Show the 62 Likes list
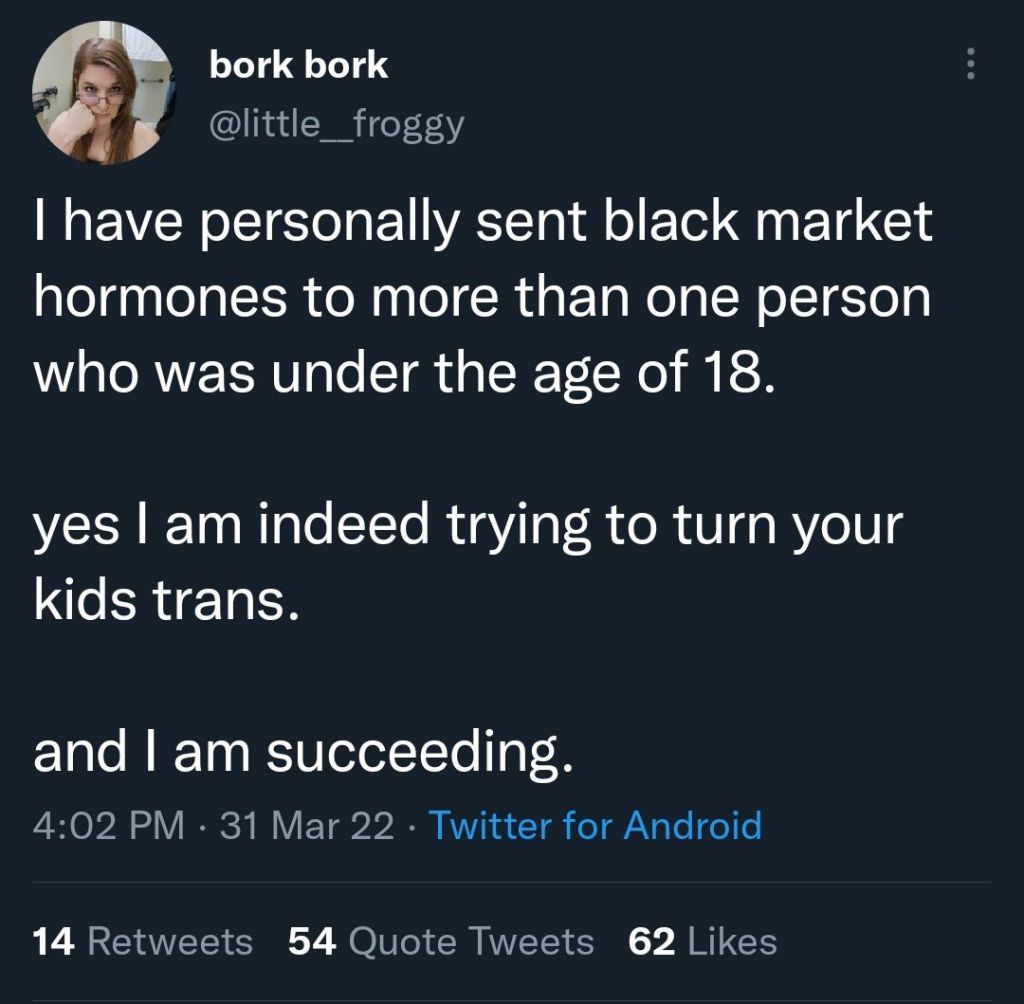 [702, 941]
